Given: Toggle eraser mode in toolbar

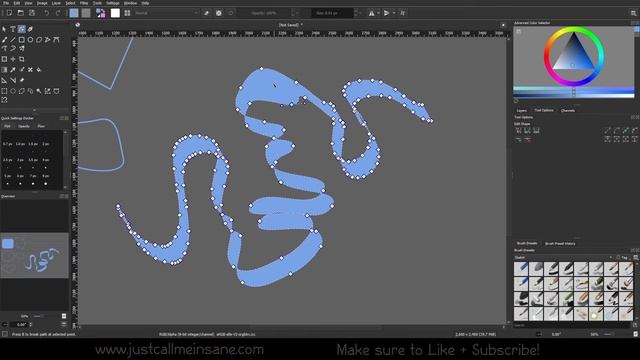Looking at the screenshot, I should (x=207, y=13).
